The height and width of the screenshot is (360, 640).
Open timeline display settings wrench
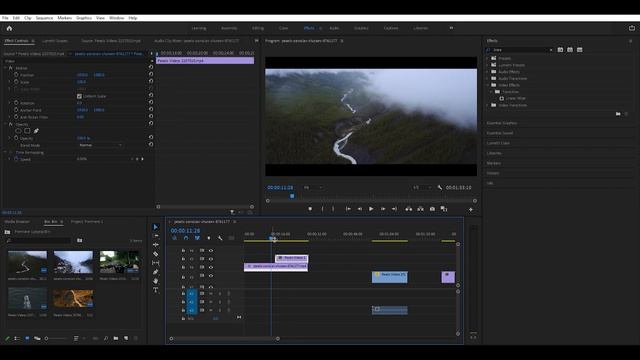pyautogui.click(x=220, y=238)
